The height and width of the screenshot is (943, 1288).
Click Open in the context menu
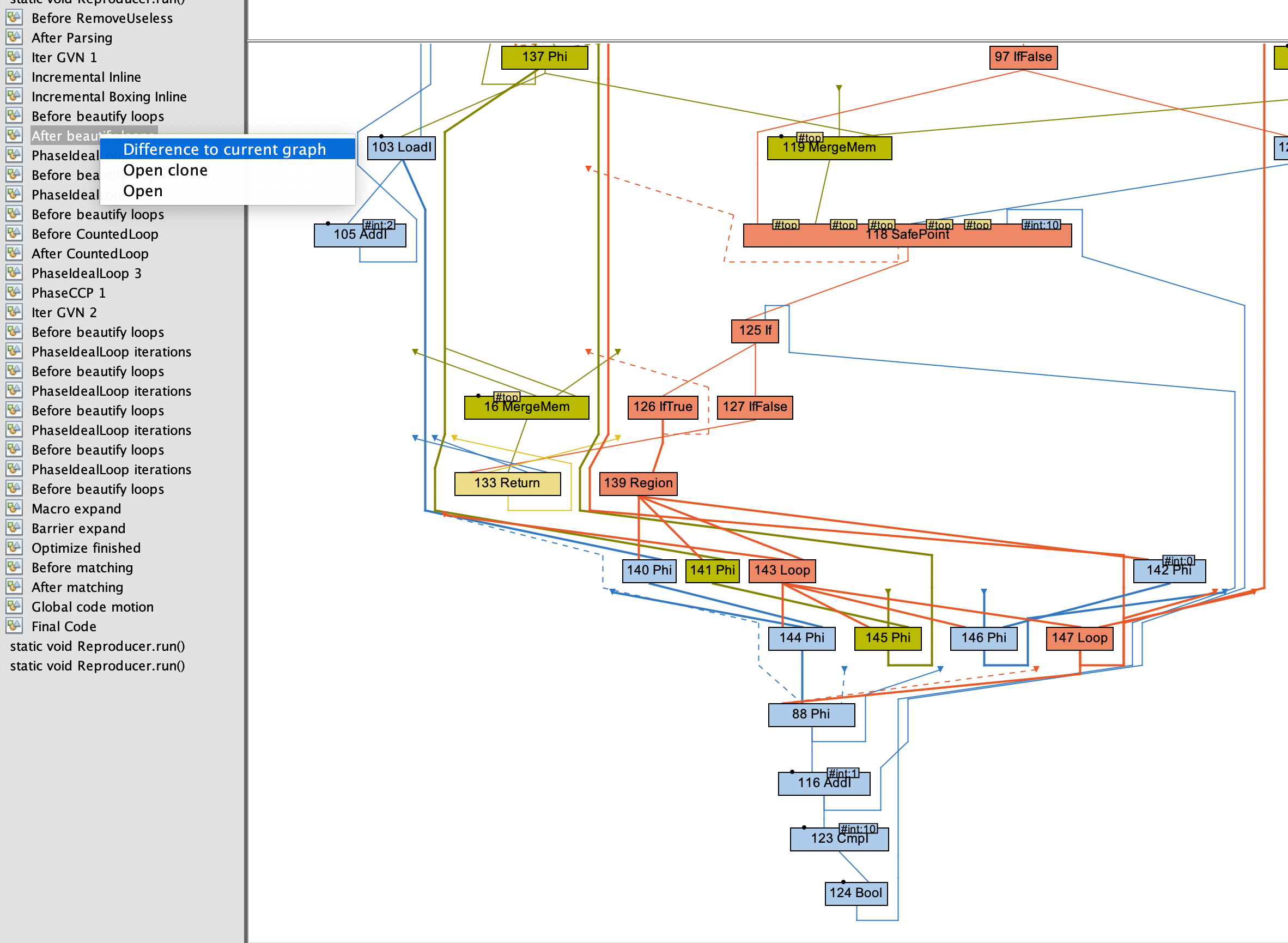(x=143, y=191)
